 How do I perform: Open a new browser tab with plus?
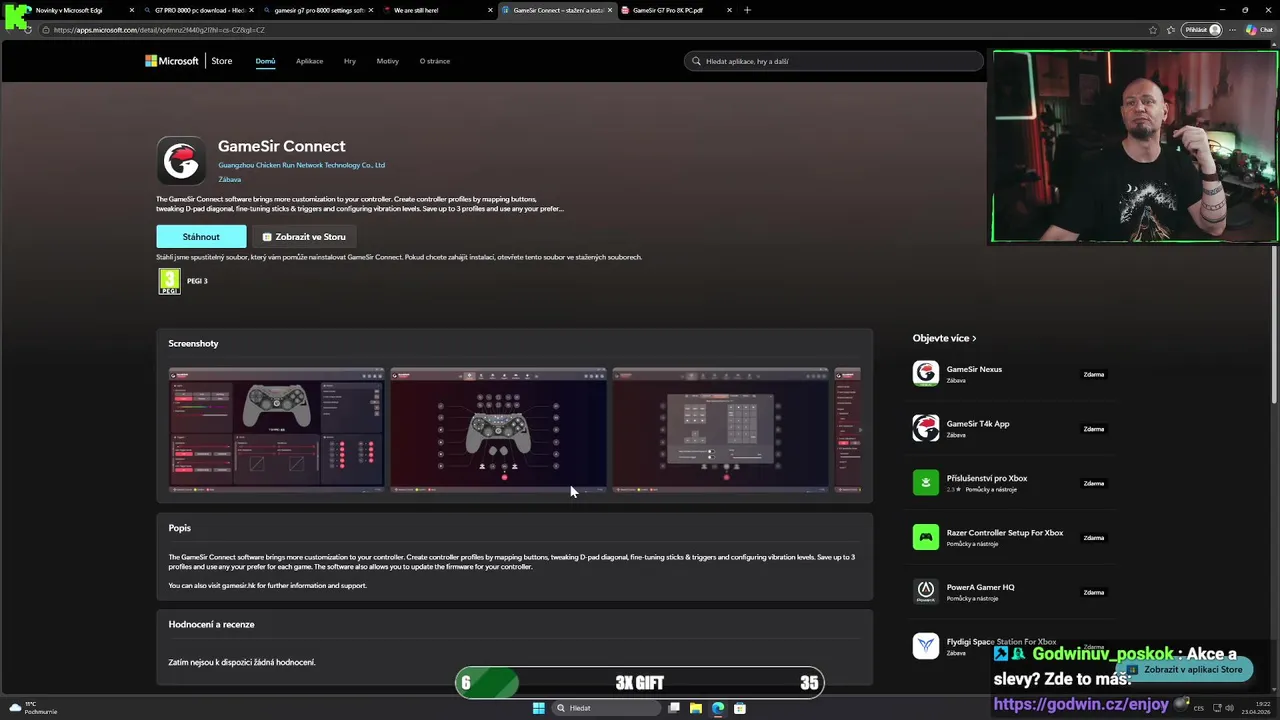747,10
